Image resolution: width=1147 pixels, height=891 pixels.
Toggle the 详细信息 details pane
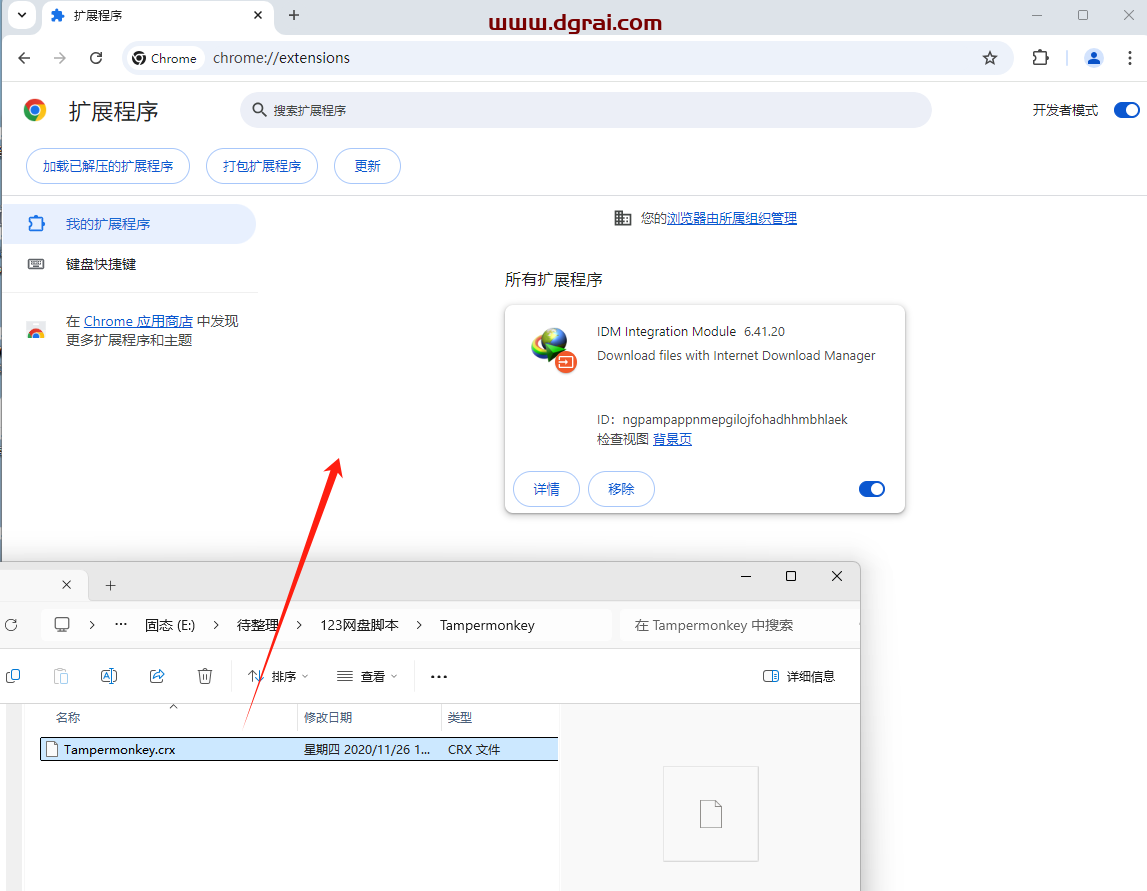pos(798,676)
